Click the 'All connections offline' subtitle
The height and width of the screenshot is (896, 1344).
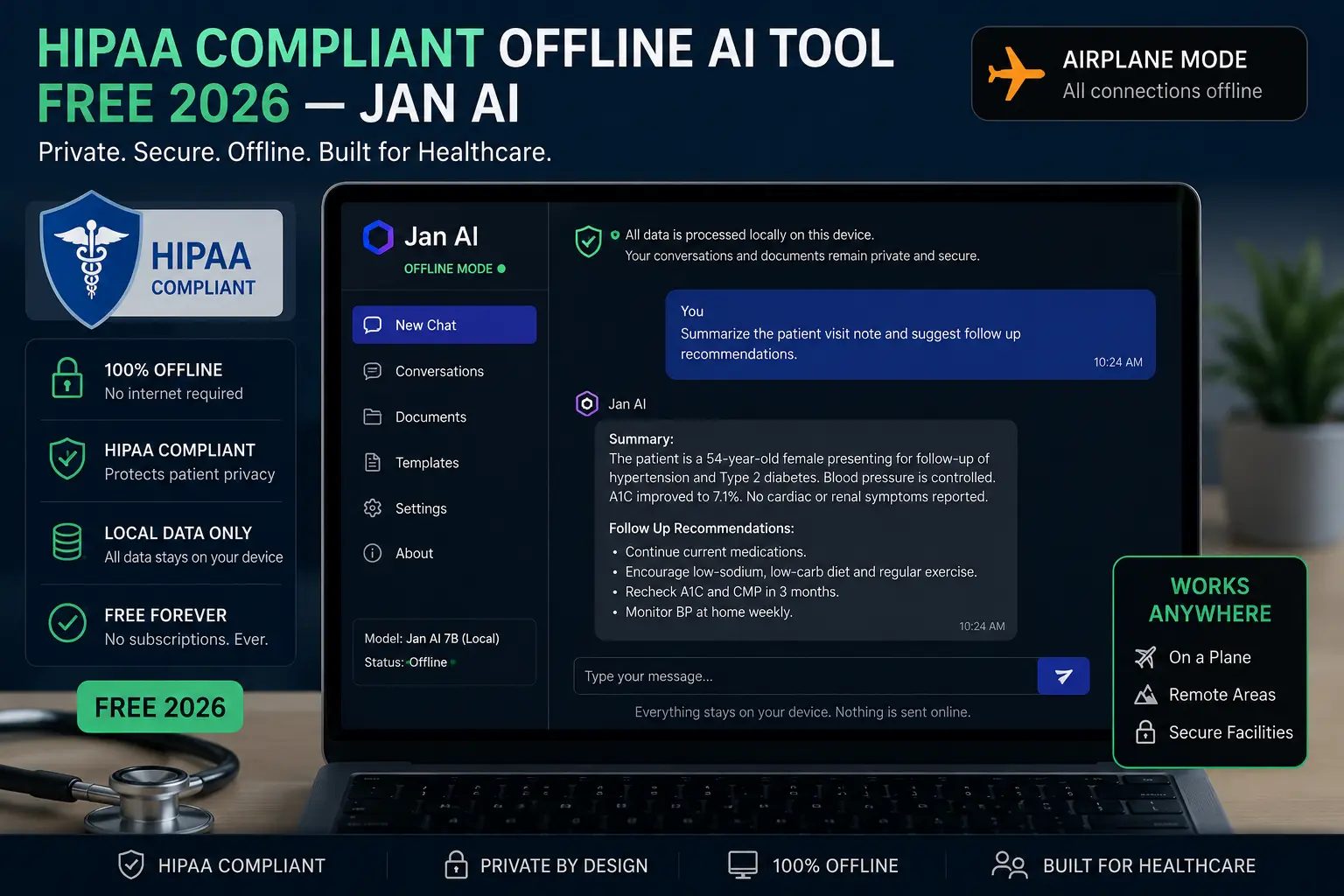coord(1162,91)
